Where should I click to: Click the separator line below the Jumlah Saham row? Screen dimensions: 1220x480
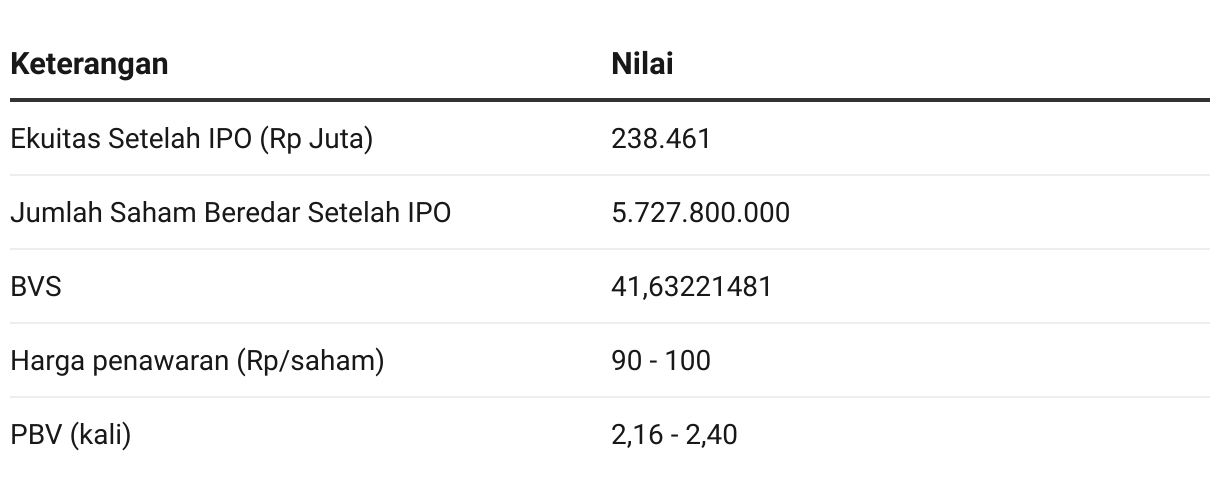(610, 249)
